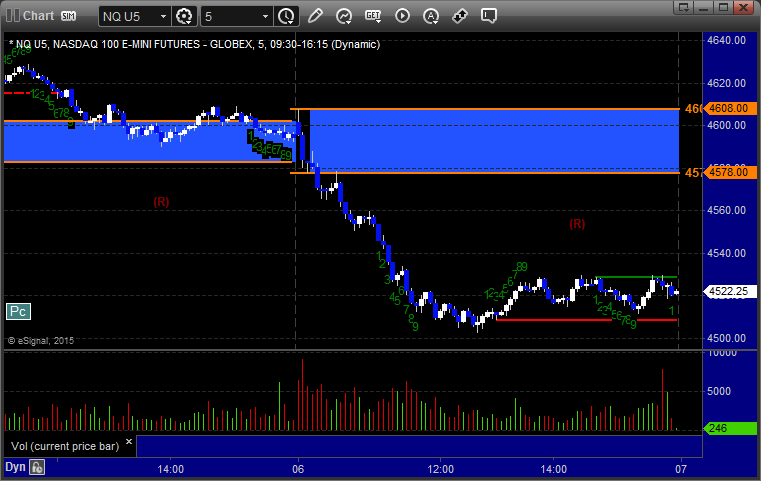Open the circled A alerts icon
This screenshot has height=481, width=761.
[431, 16]
